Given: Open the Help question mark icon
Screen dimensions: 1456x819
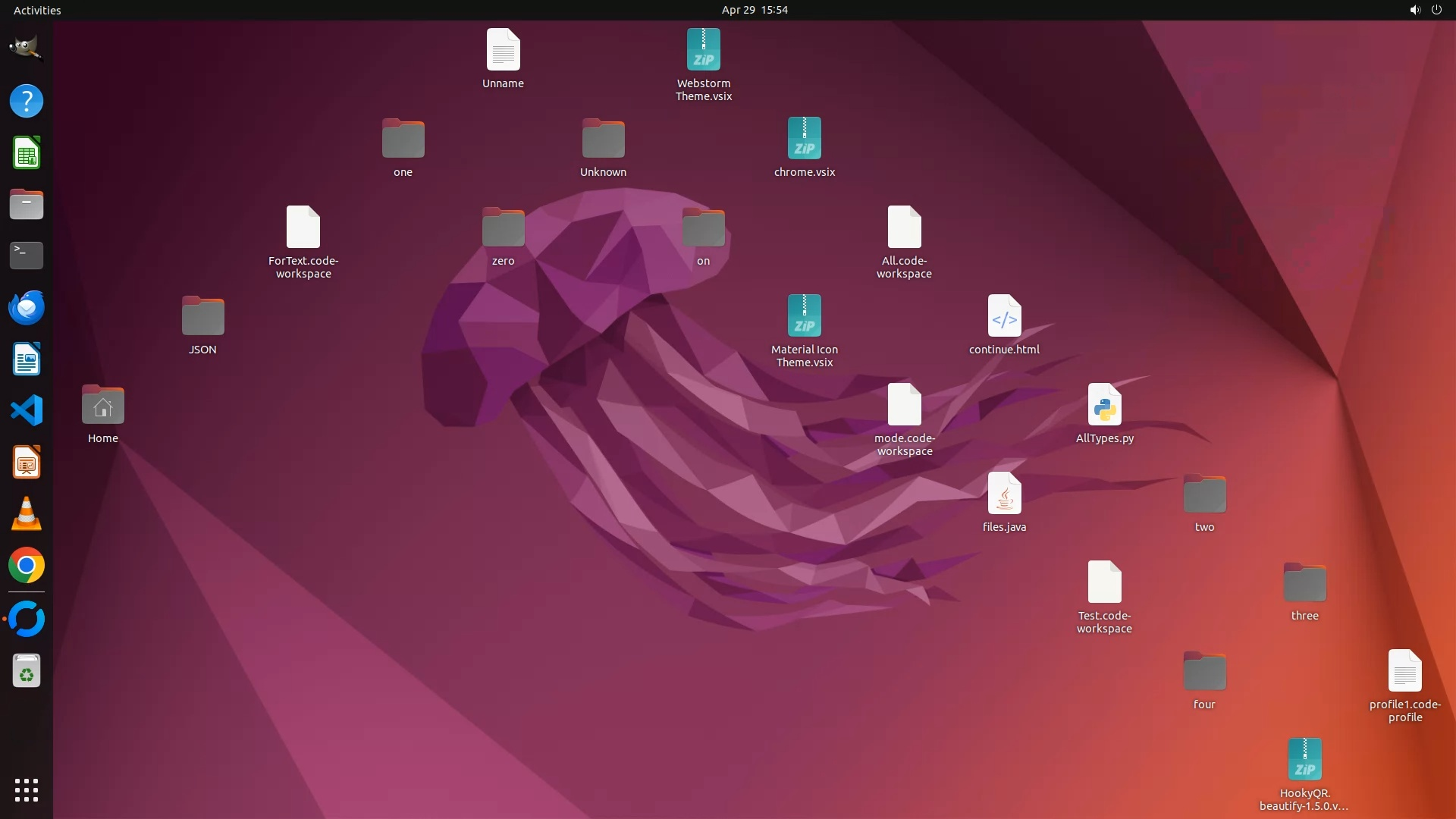Looking at the screenshot, I should [27, 101].
